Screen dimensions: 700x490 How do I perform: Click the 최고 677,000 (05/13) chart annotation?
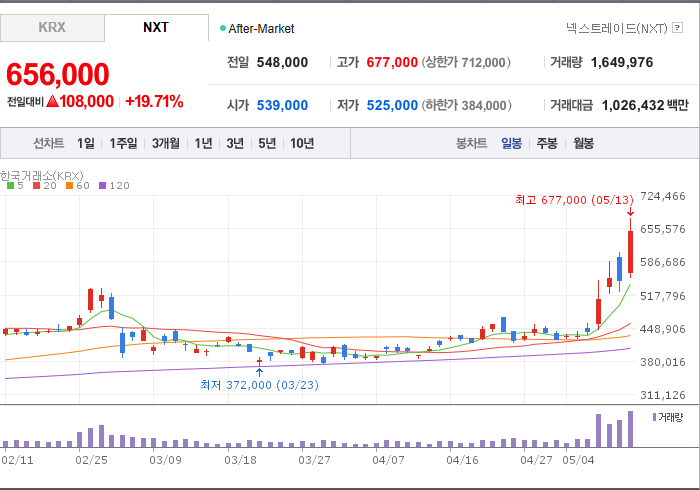pyautogui.click(x=574, y=199)
